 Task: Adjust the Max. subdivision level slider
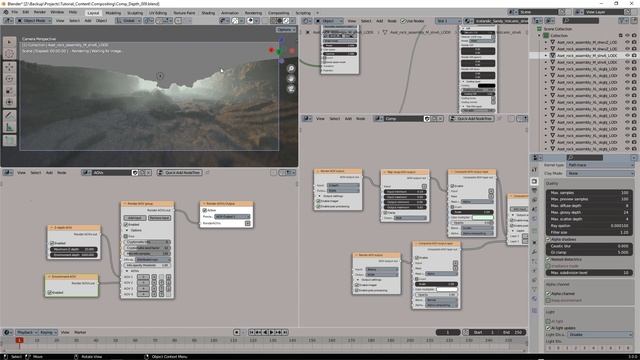(x=589, y=272)
